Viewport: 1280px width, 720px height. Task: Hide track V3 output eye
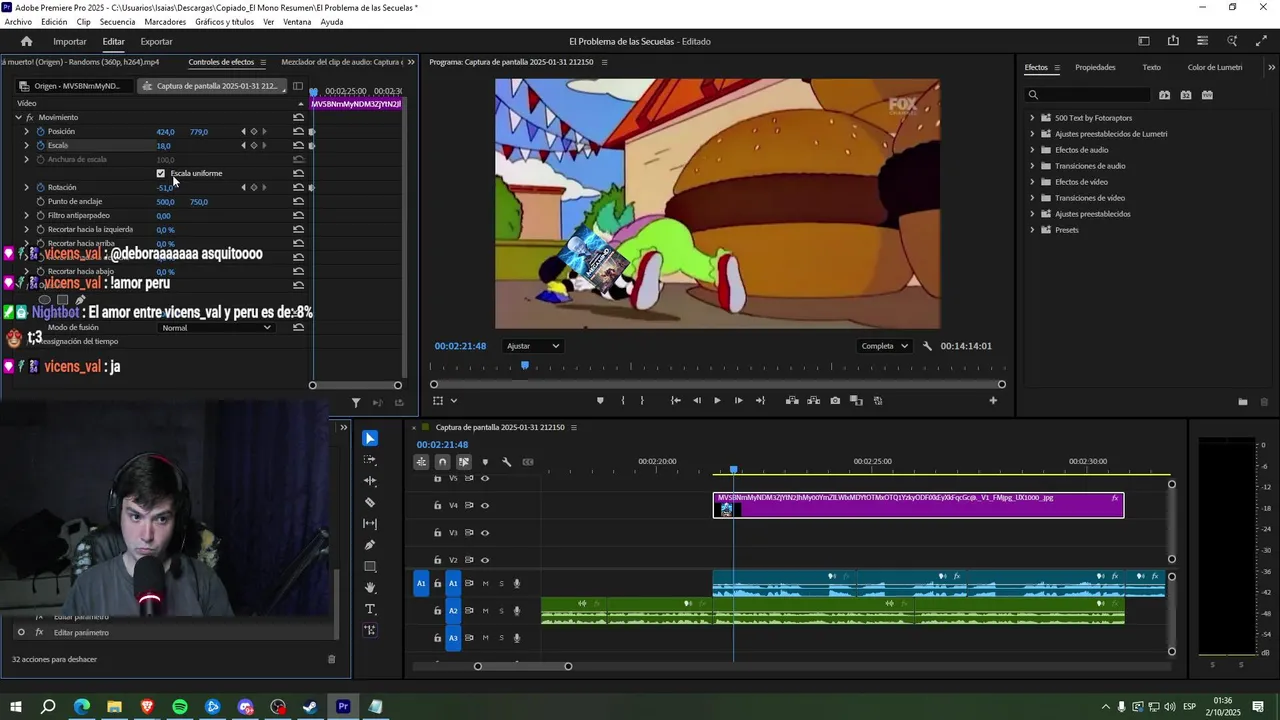click(x=485, y=533)
